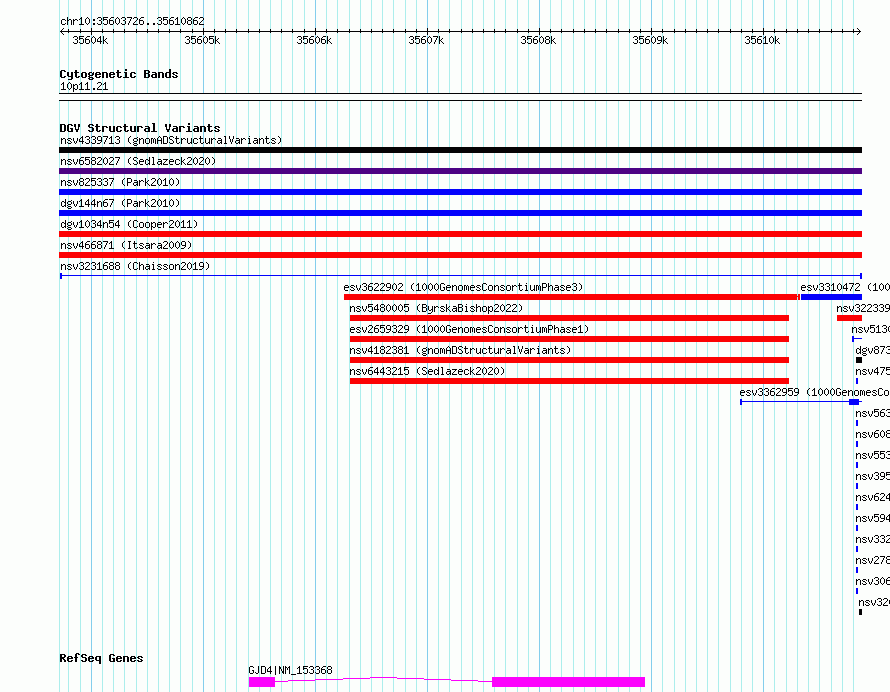Click the nsv6582027 (Sedlazeck2020) label

point(138,161)
